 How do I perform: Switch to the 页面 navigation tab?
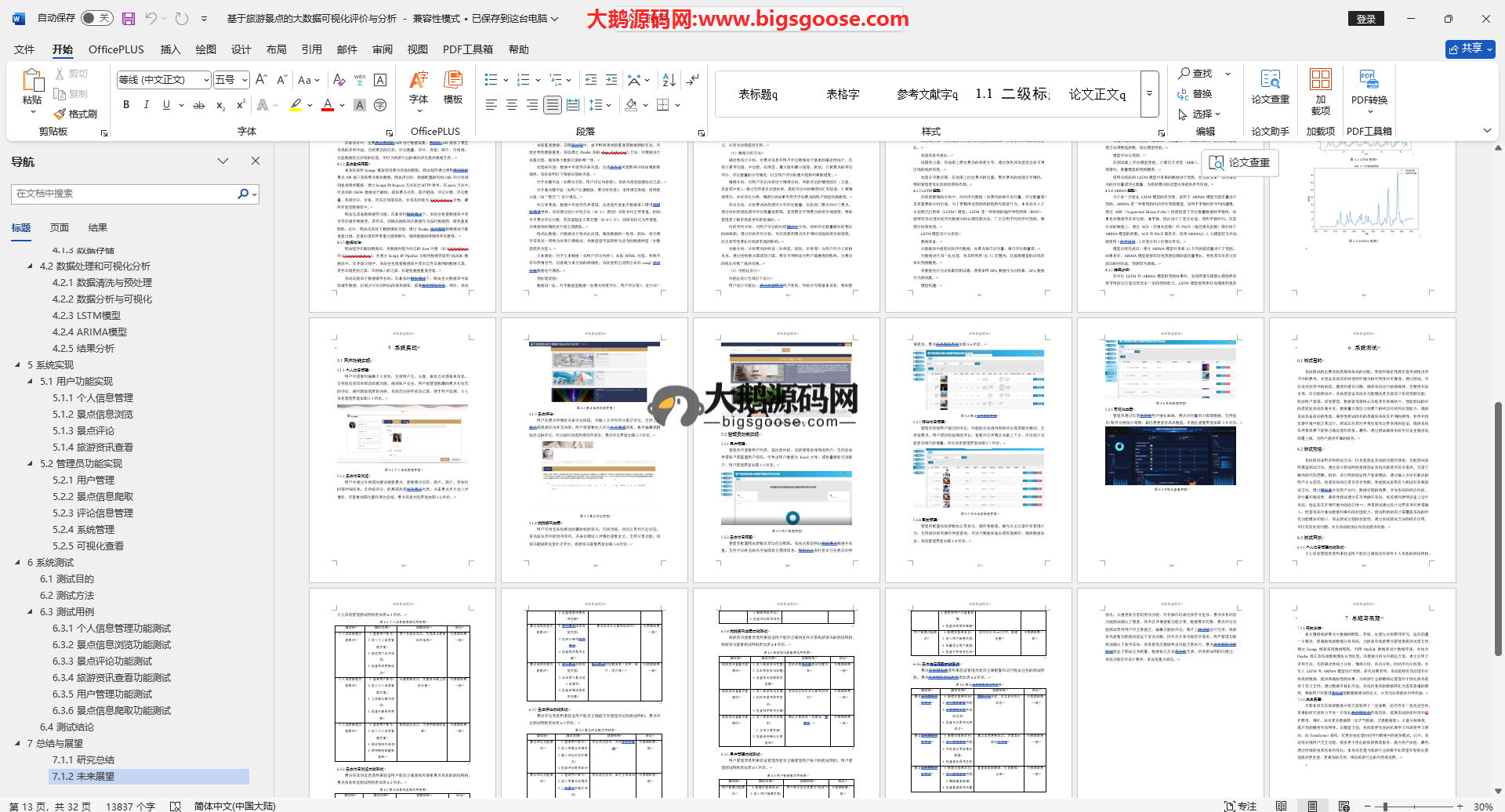click(60, 228)
